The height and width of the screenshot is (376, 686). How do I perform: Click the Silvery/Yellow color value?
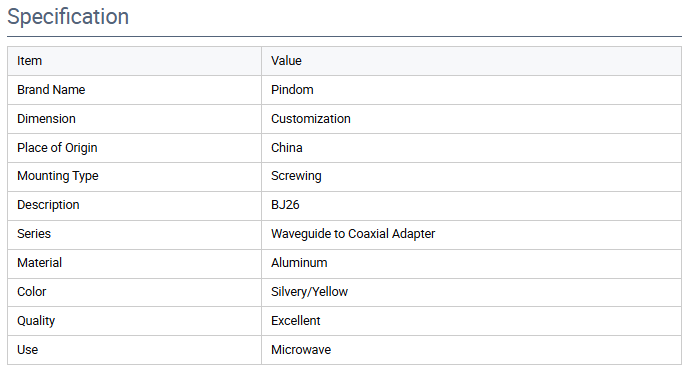tap(309, 292)
